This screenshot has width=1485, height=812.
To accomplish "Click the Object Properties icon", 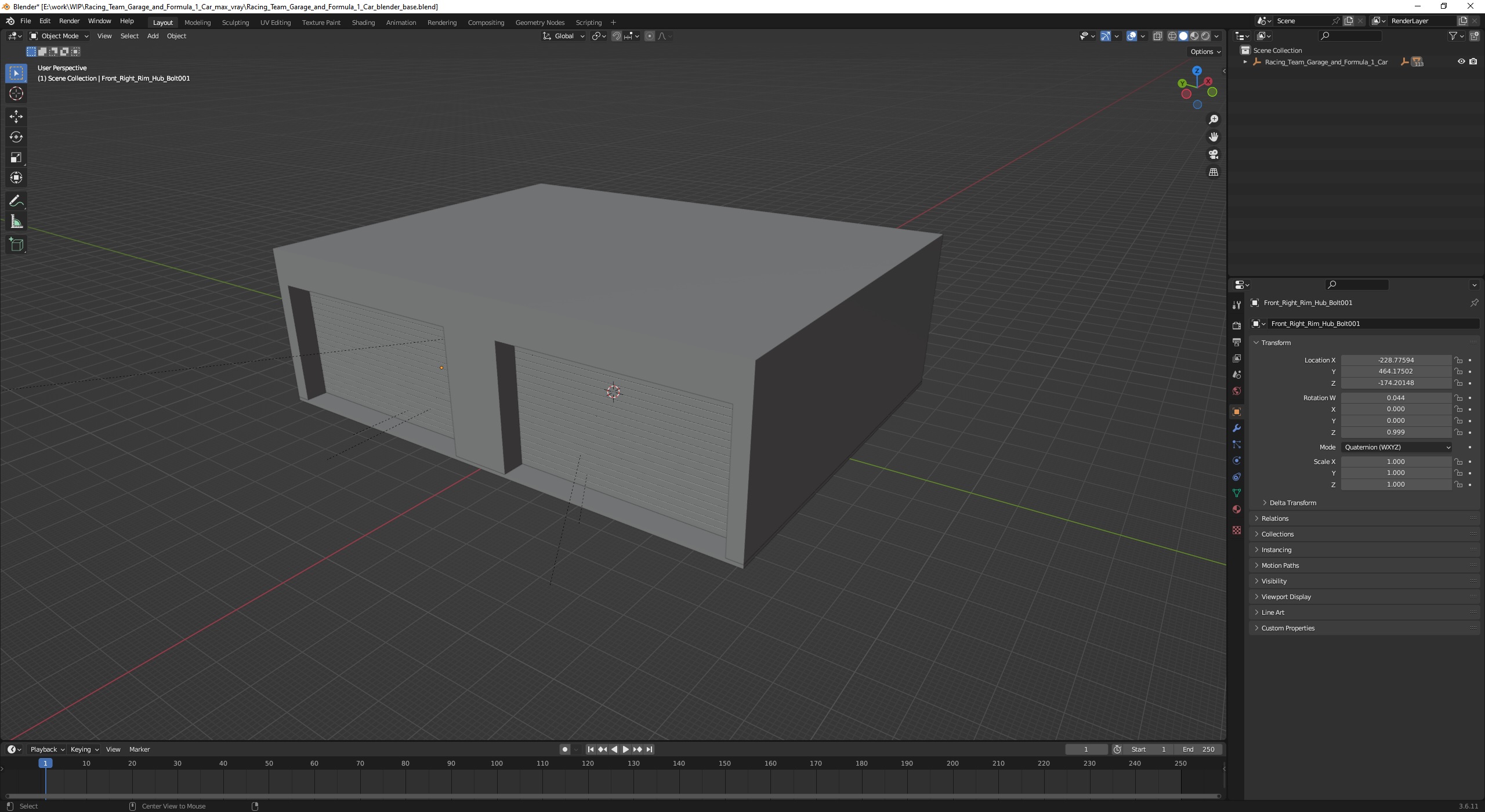I will (1237, 411).
